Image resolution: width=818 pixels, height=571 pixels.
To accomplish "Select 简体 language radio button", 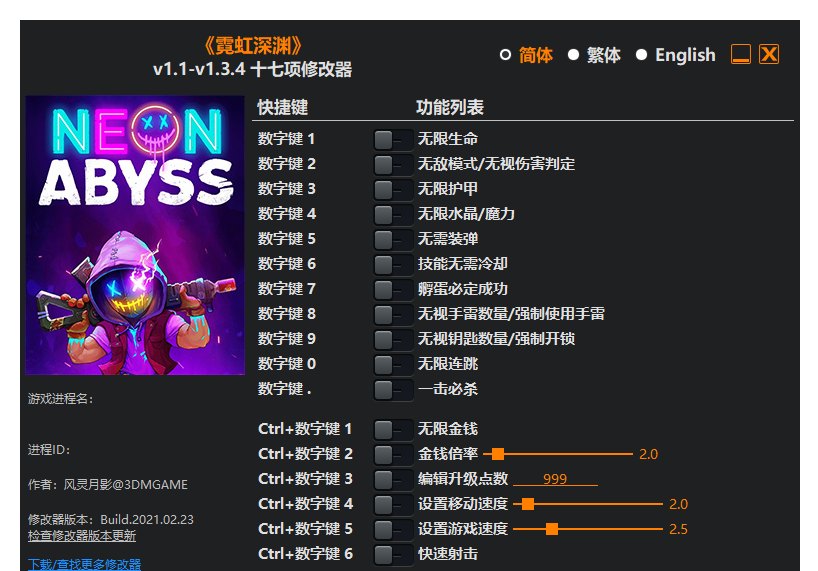I will 505,55.
